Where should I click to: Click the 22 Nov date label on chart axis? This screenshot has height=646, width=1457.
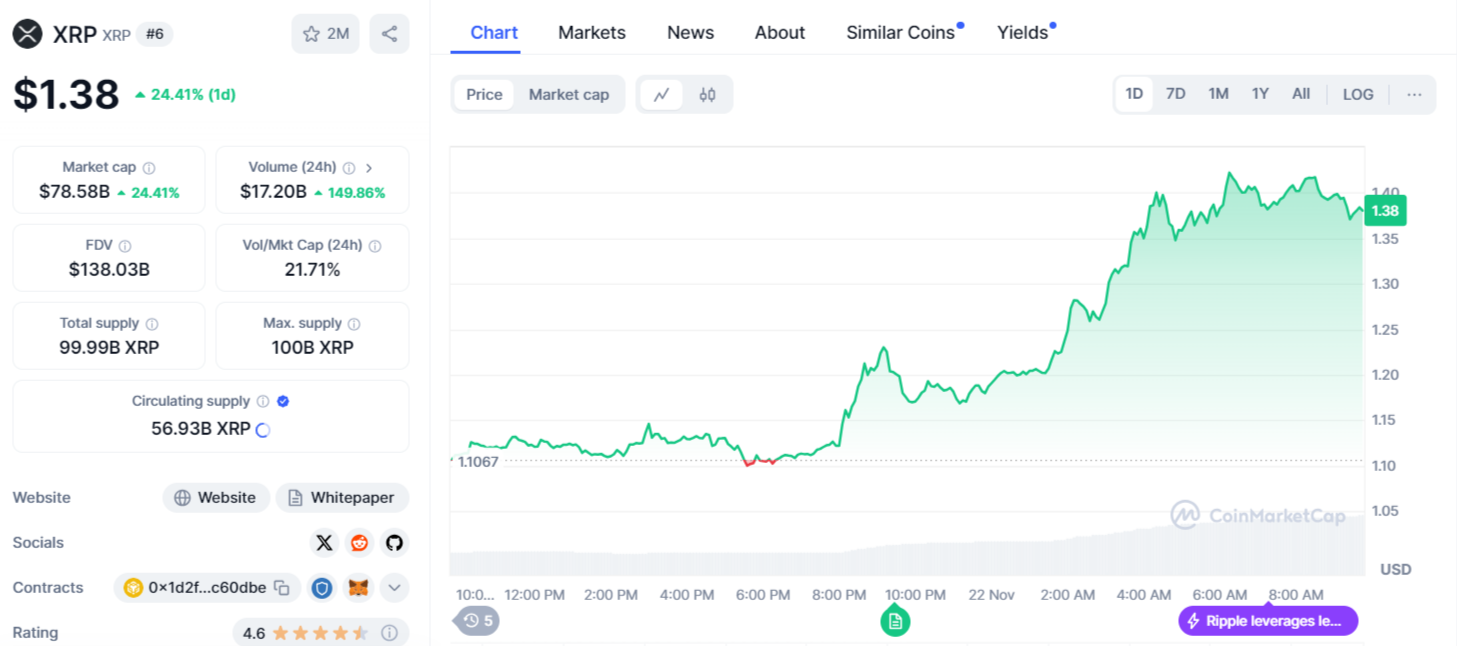coord(991,595)
